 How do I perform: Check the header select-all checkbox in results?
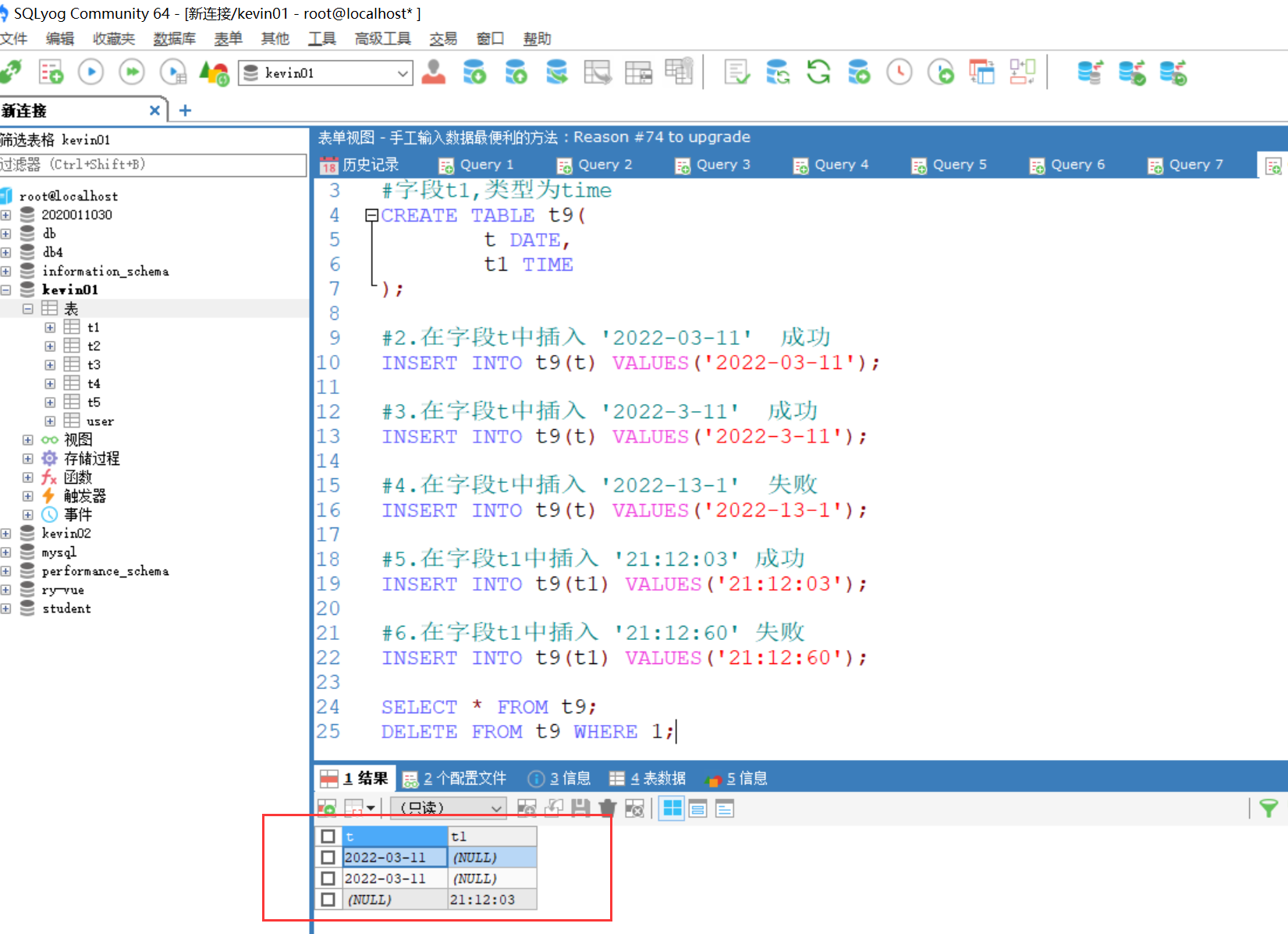click(x=328, y=836)
